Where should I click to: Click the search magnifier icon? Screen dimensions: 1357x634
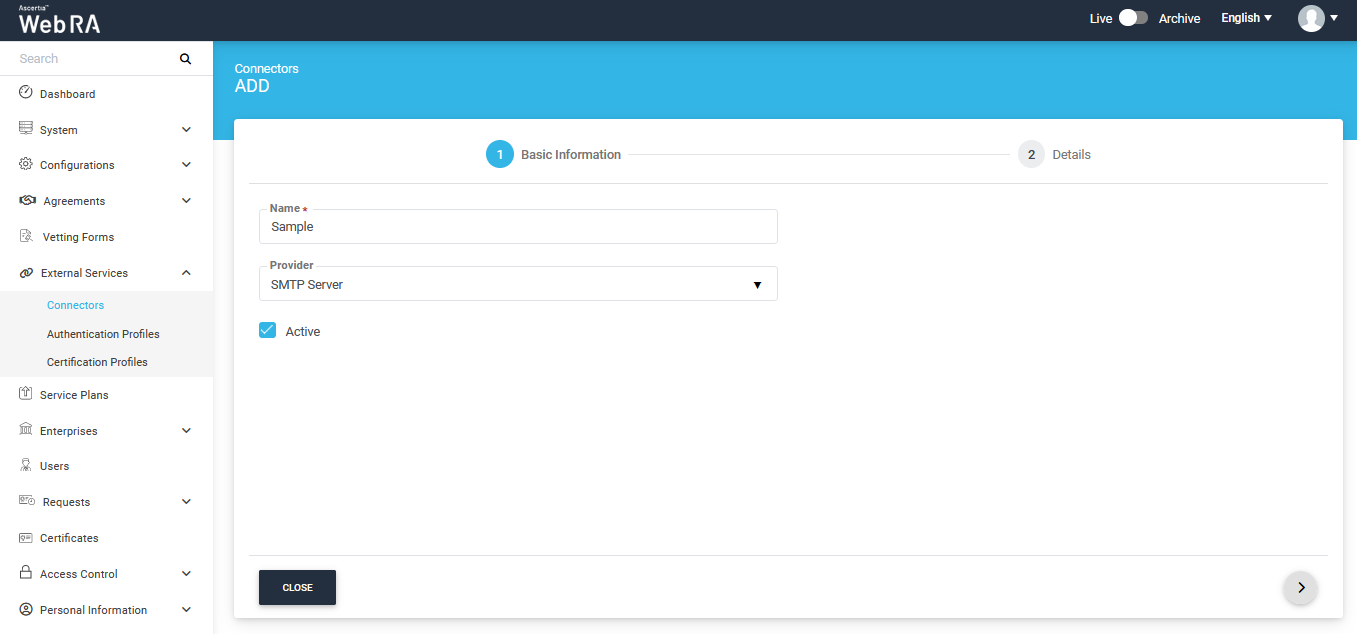pos(185,59)
